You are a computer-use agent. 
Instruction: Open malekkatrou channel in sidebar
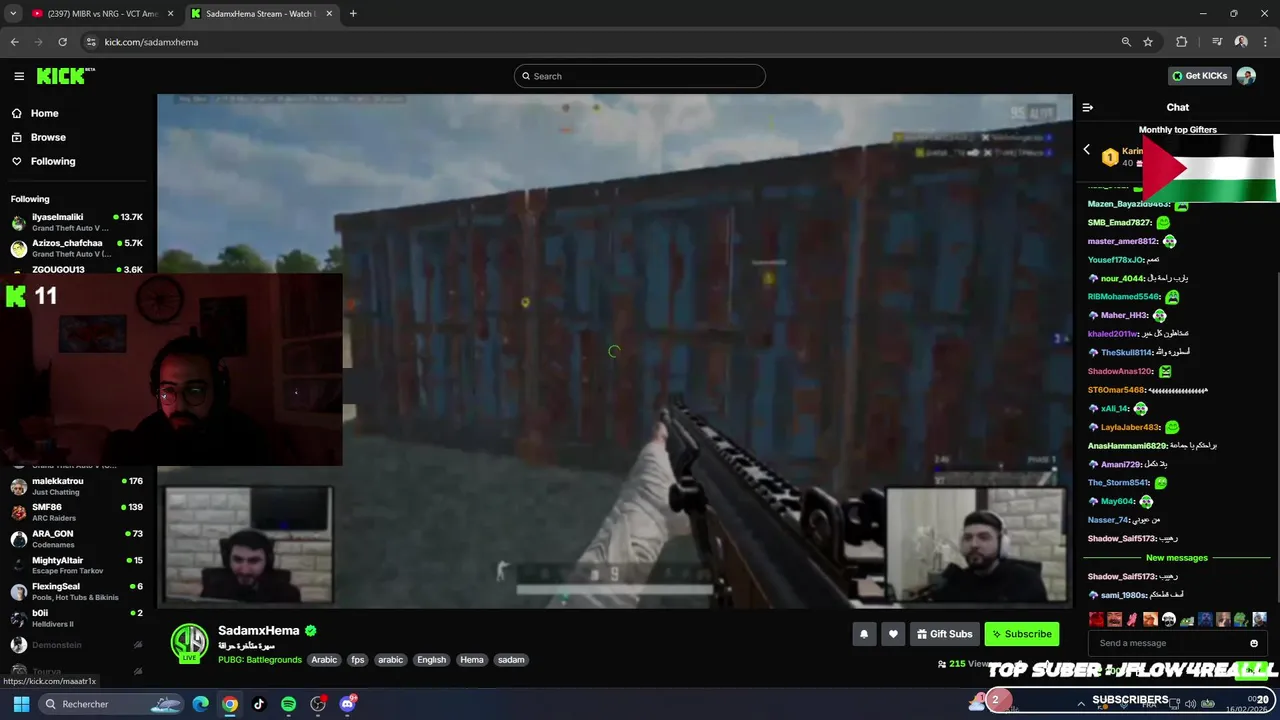pyautogui.click(x=77, y=486)
